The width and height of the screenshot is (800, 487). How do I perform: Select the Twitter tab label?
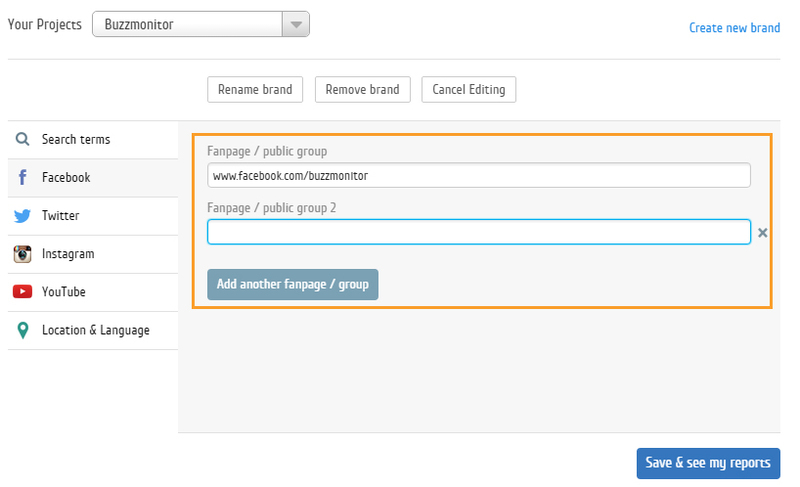[60, 216]
